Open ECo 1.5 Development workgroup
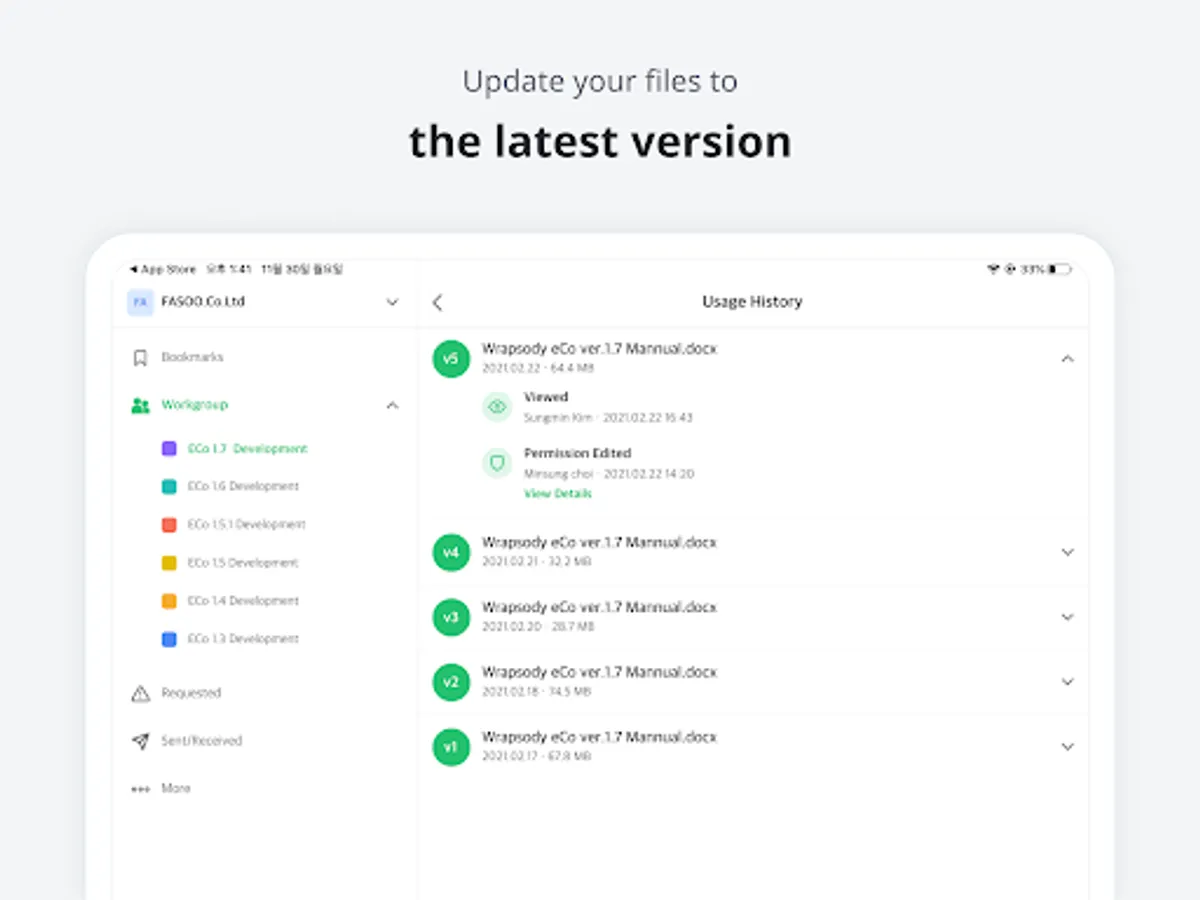The width and height of the screenshot is (1200, 900). pos(243,563)
